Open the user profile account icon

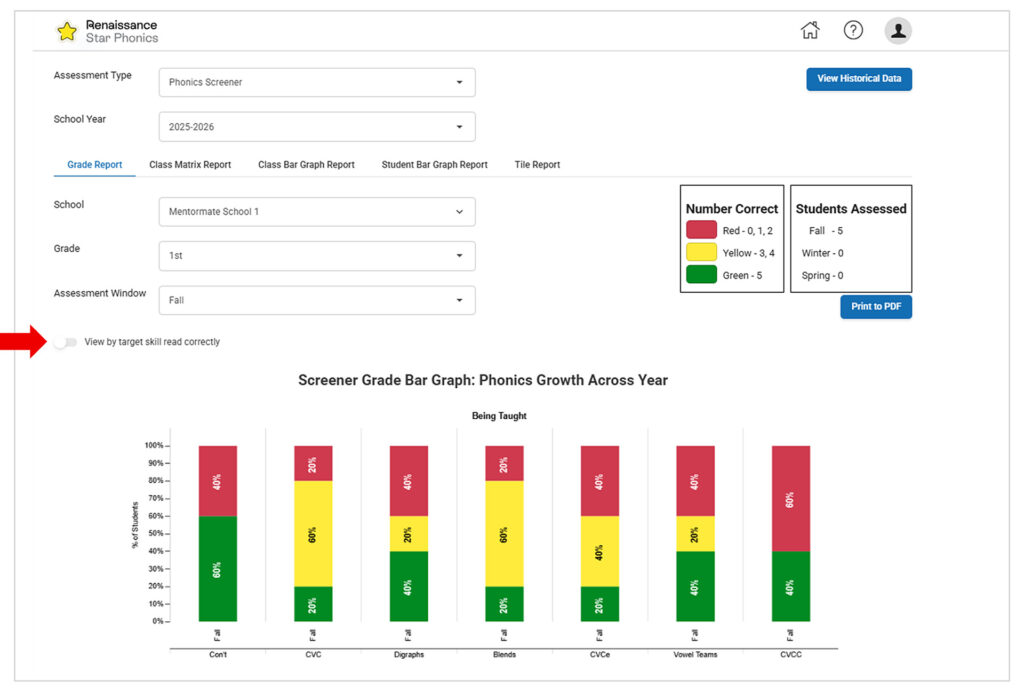897,30
